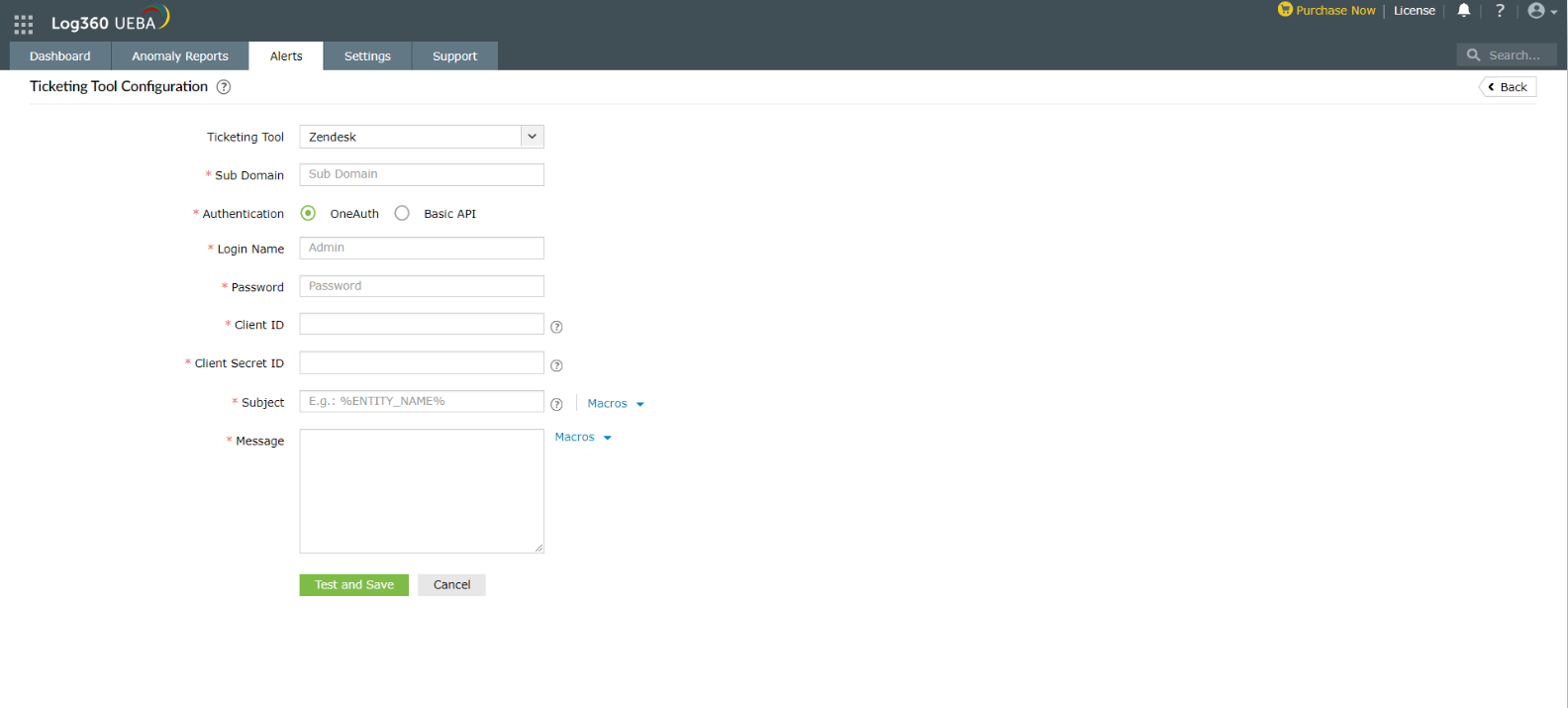Show help tooltip for Client Secret ID
Screen dimensions: 1568x708
tap(556, 365)
